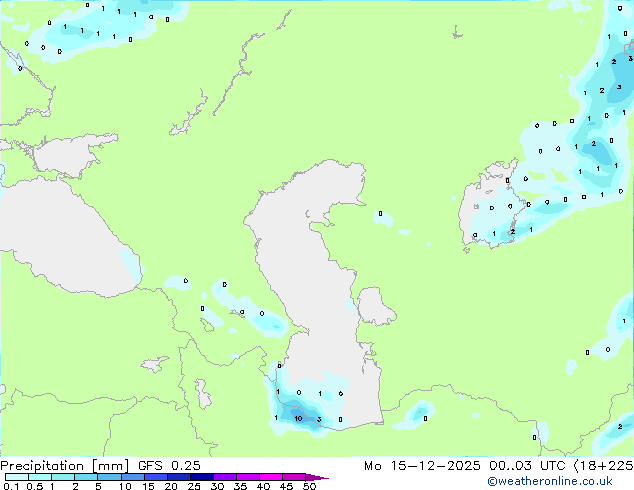
Task: Click the legend label "30"
Action: click(217, 486)
